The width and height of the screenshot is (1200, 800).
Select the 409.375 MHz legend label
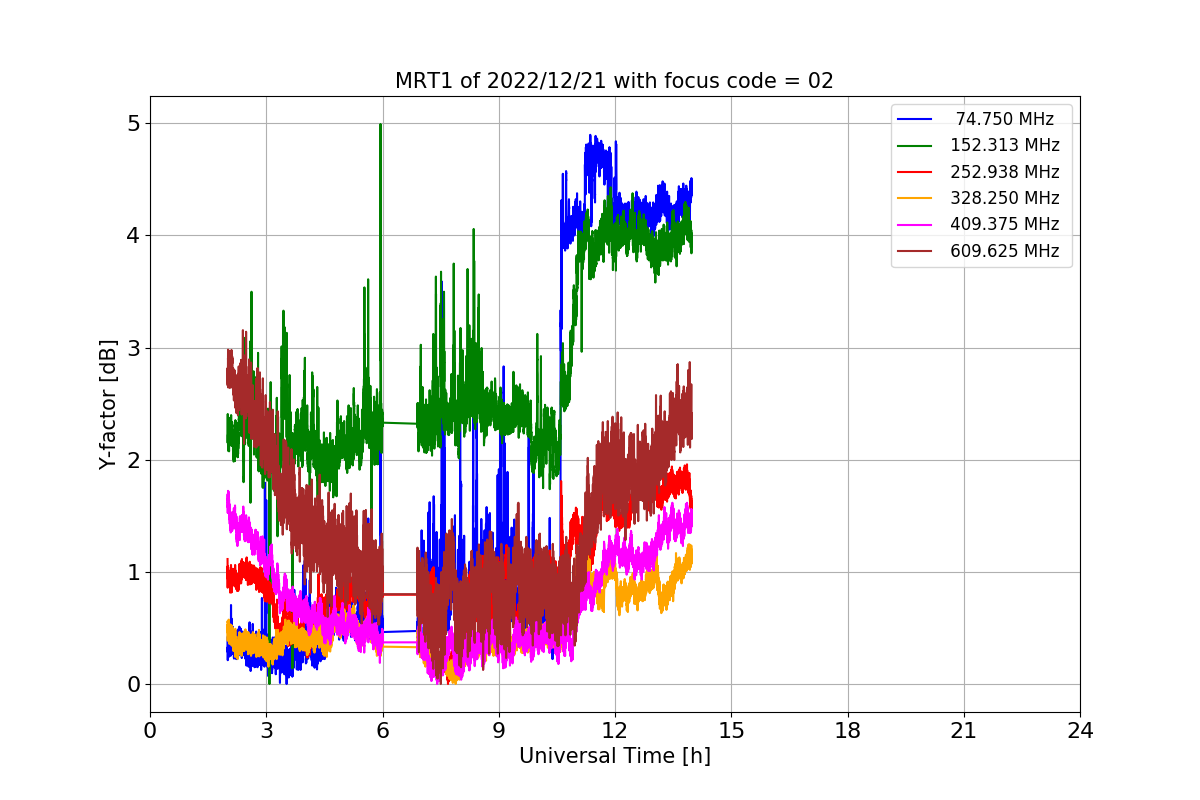pos(1005,224)
